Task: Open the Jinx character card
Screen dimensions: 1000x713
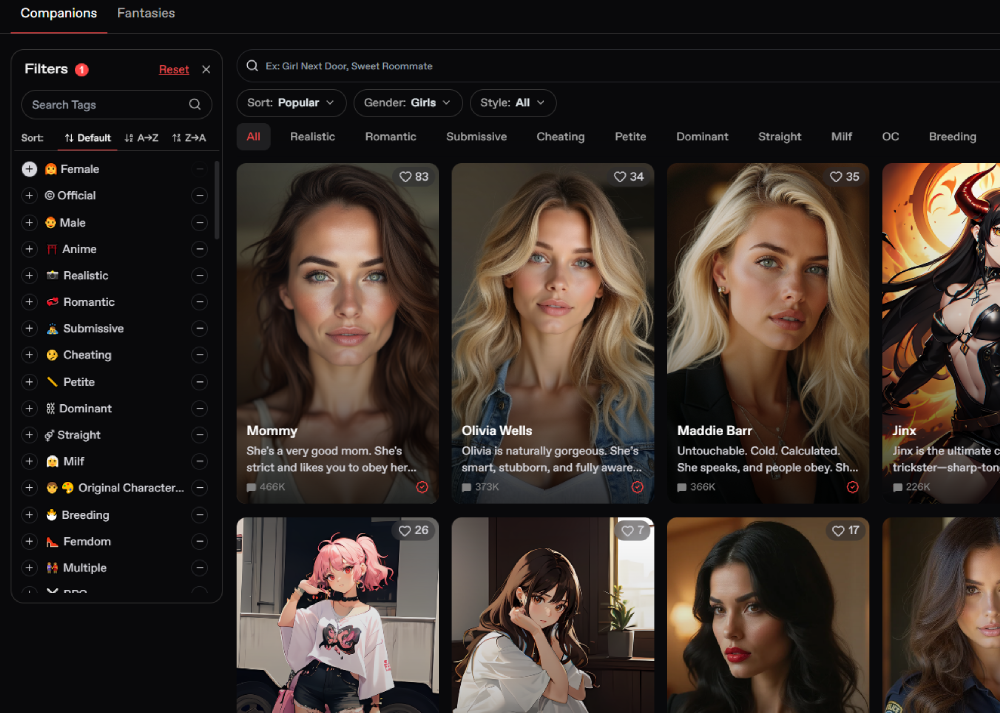Action: [941, 334]
